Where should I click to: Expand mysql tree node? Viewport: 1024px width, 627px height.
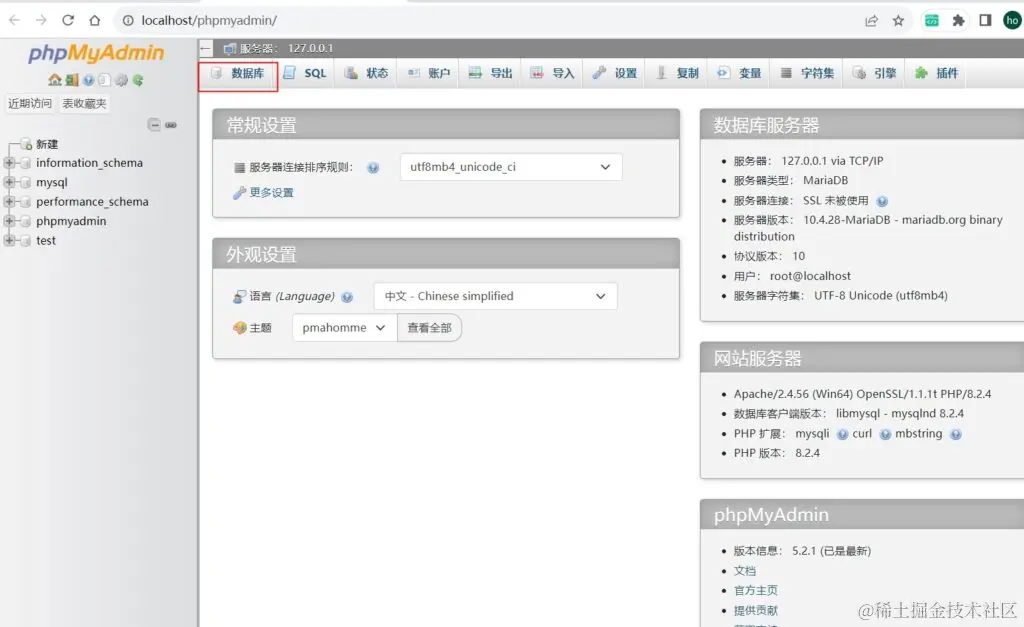tap(9, 182)
